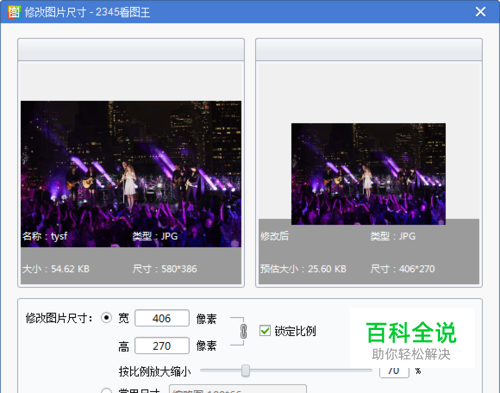The width and height of the screenshot is (500, 393).
Task: Close the 修改图片尺寸 dialog
Action: click(x=480, y=12)
